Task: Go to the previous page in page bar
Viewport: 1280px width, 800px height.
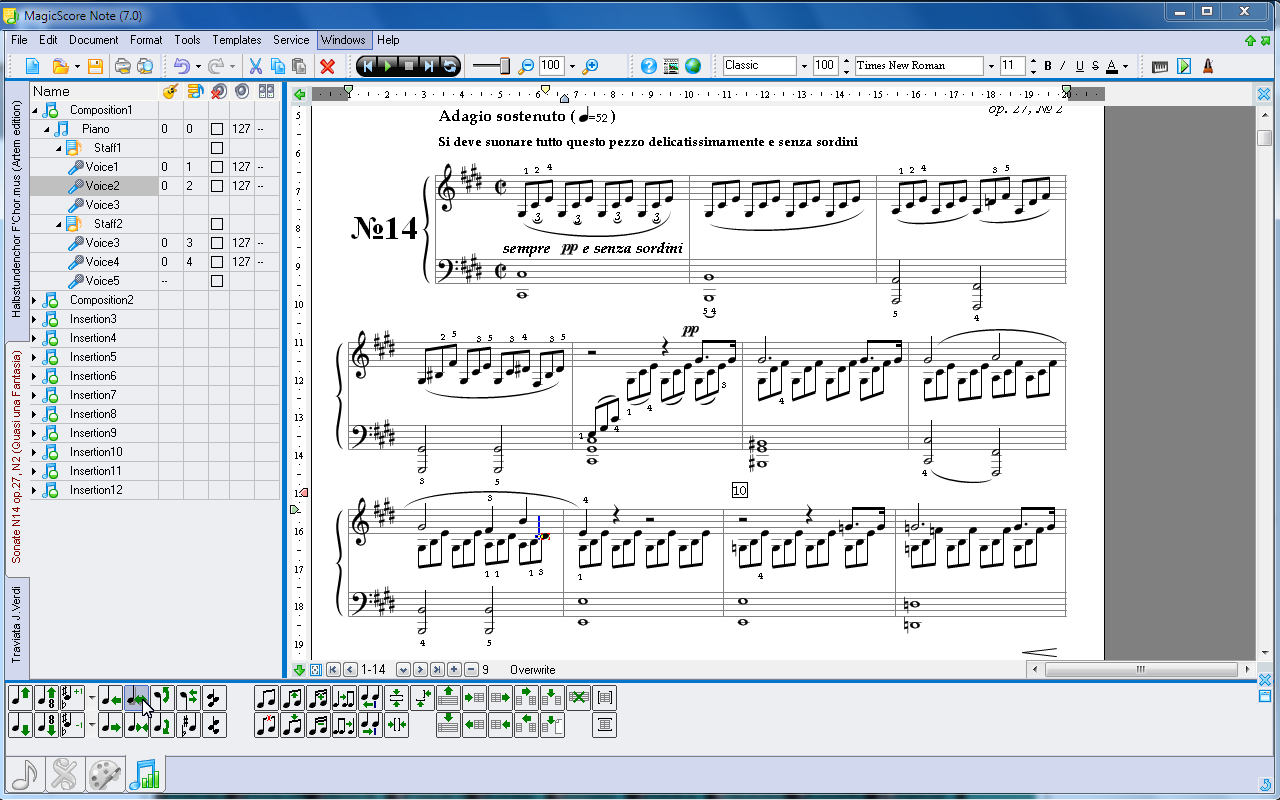Action: 349,670
